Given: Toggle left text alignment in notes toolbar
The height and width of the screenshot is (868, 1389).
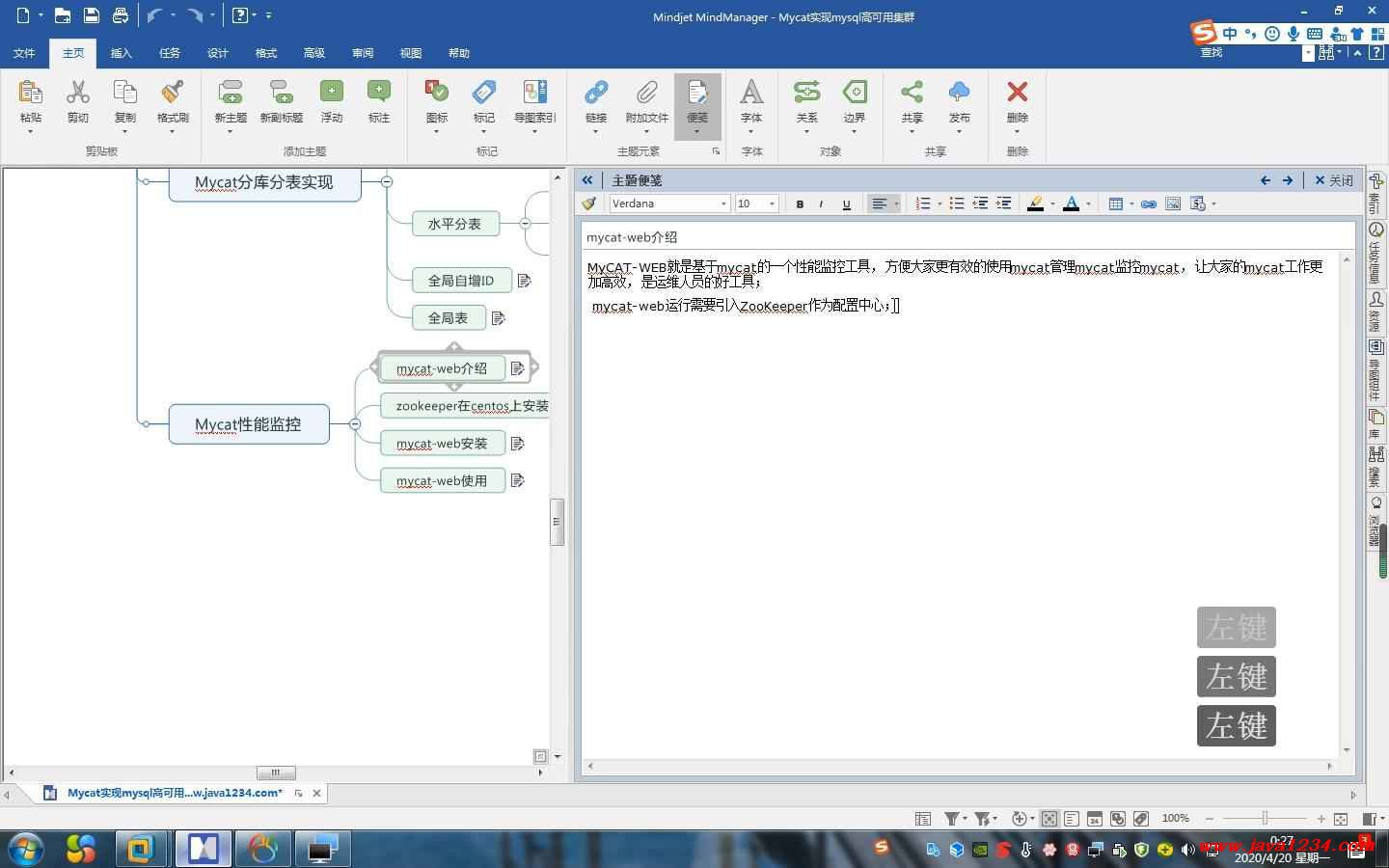Looking at the screenshot, I should click(879, 203).
